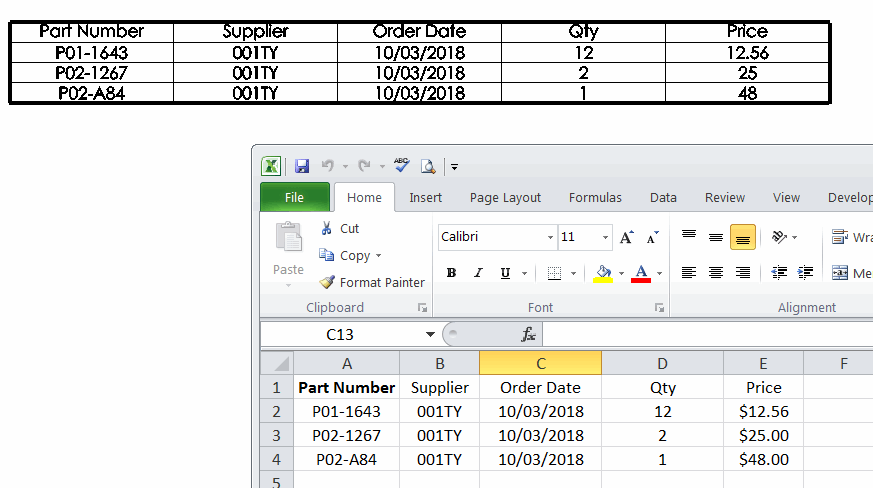Switch to the Insert ribbon tab
Viewport: 873px width, 488px height.
click(425, 198)
